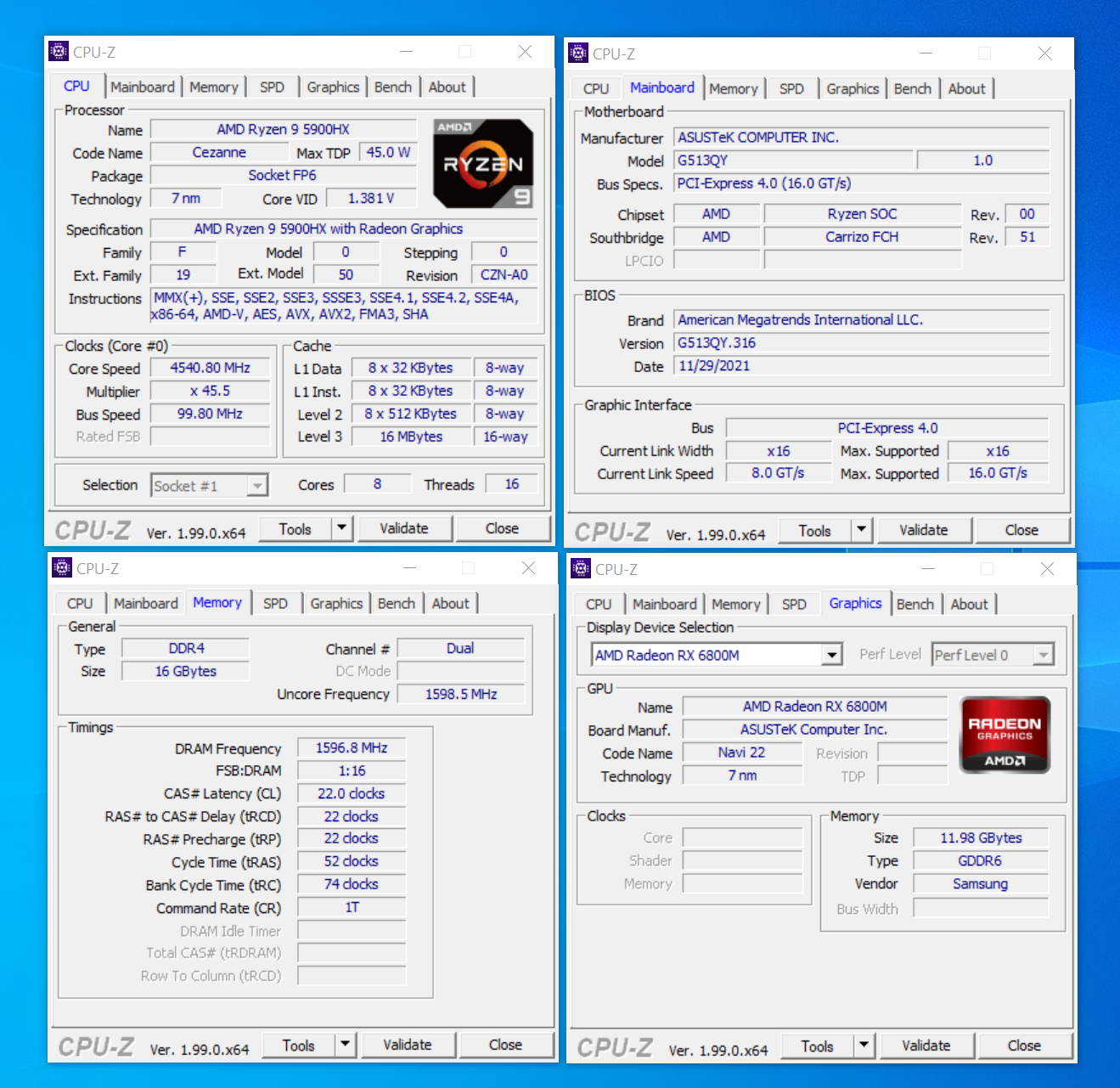Click the Radeon Graphics AMD logo
The width and height of the screenshot is (1120, 1088).
1005,735
